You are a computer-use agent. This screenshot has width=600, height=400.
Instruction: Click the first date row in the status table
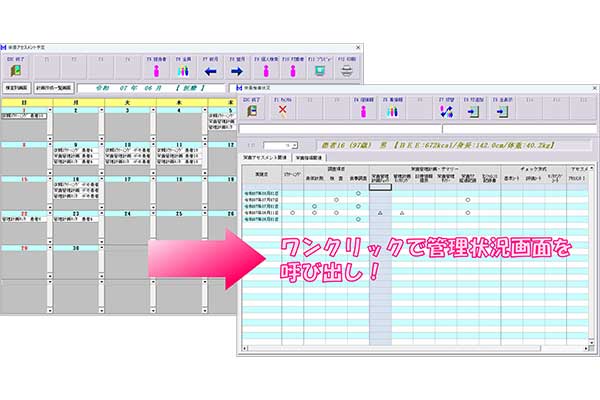point(259,195)
